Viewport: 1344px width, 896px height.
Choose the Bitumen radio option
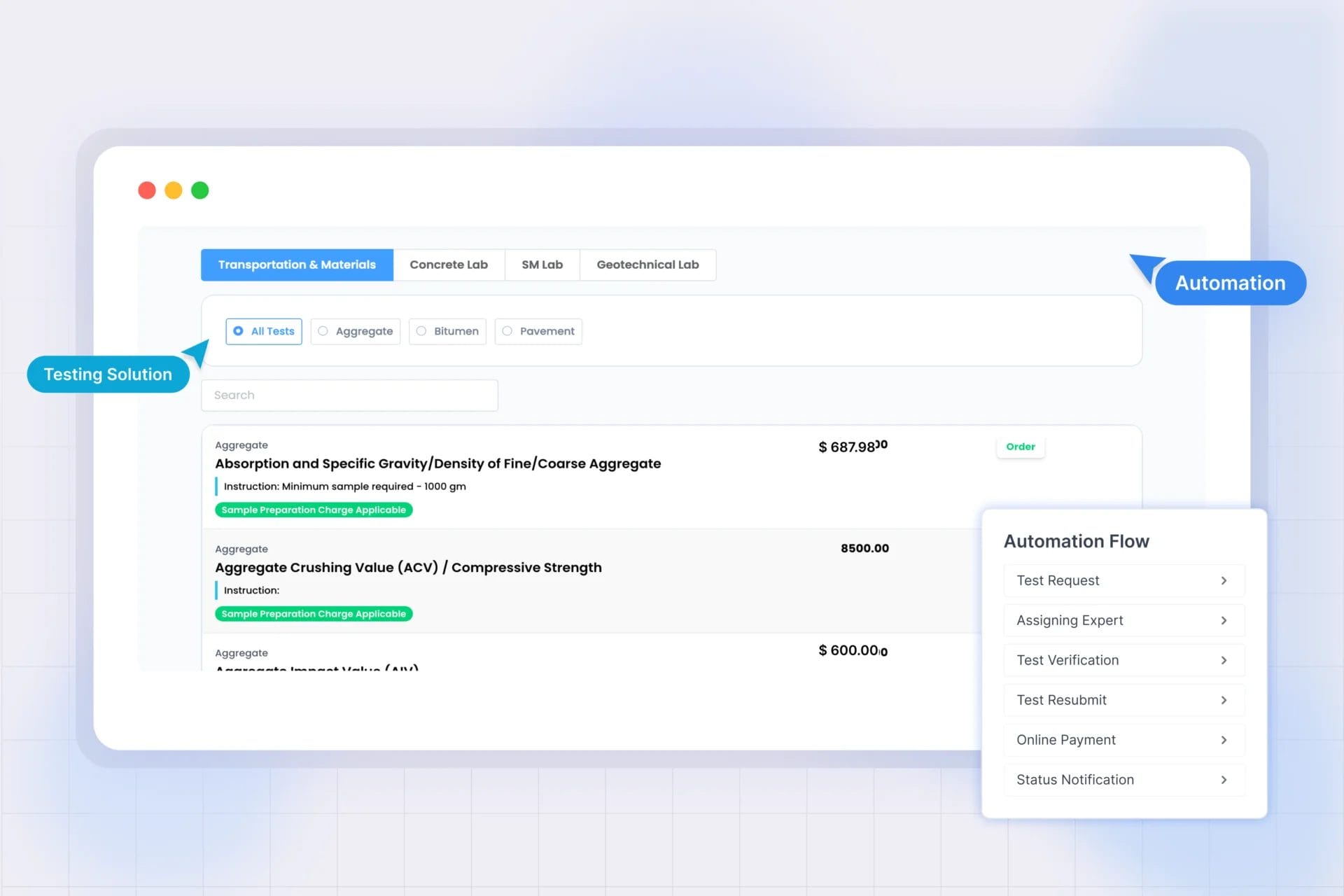tap(421, 331)
